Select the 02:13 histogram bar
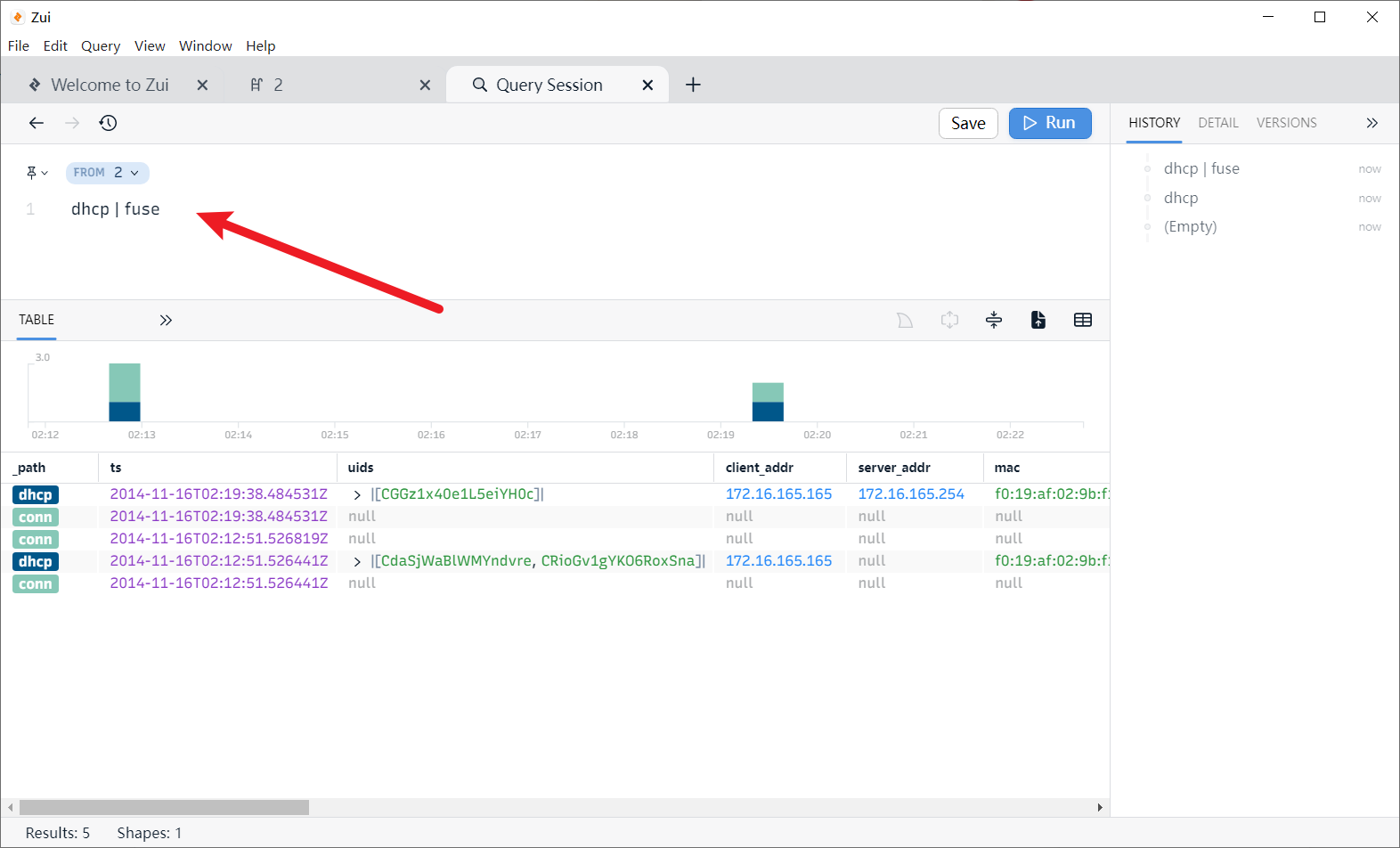 click(125, 392)
